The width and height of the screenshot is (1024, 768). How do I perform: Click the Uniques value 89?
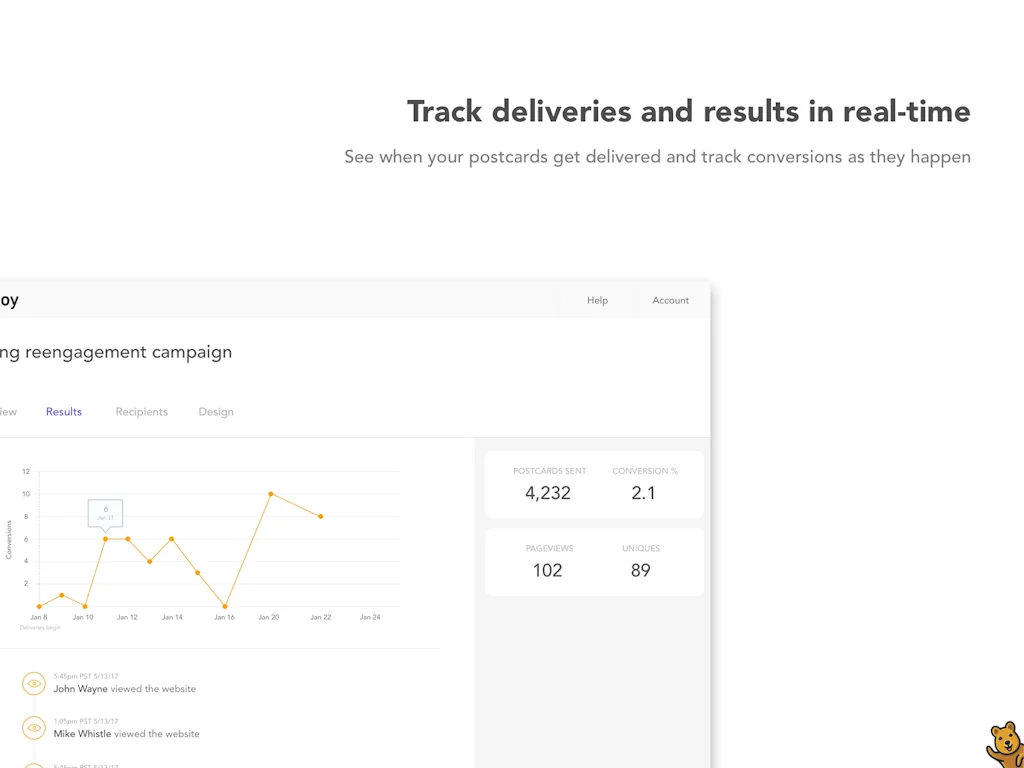coord(641,570)
